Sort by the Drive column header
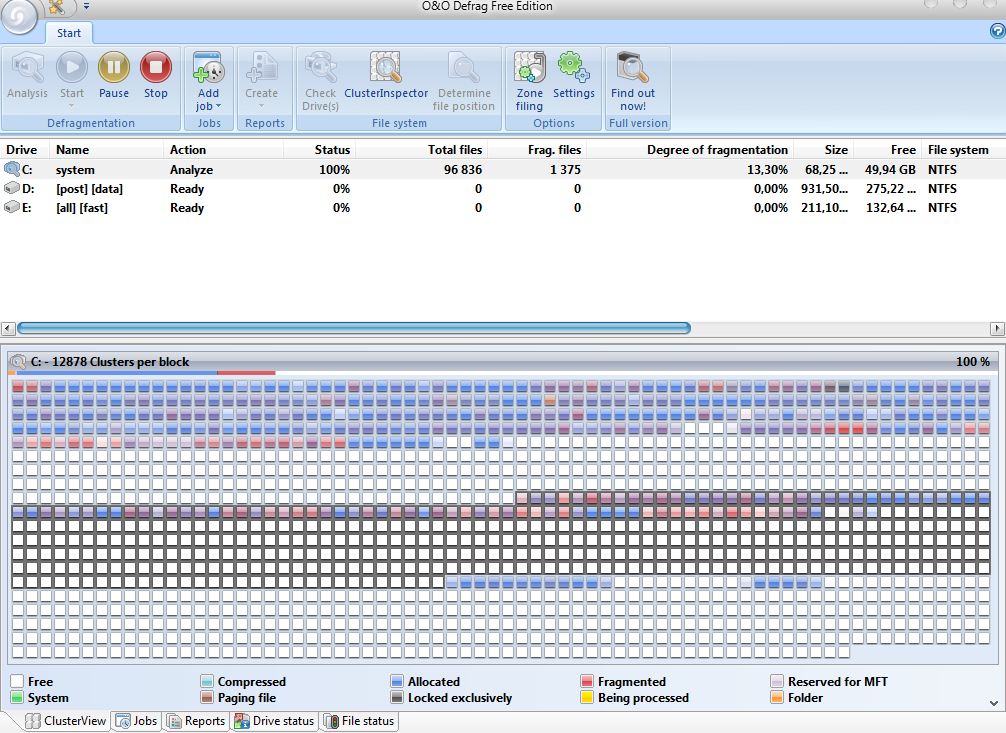Viewport: 1006px width, 733px height. tap(22, 150)
